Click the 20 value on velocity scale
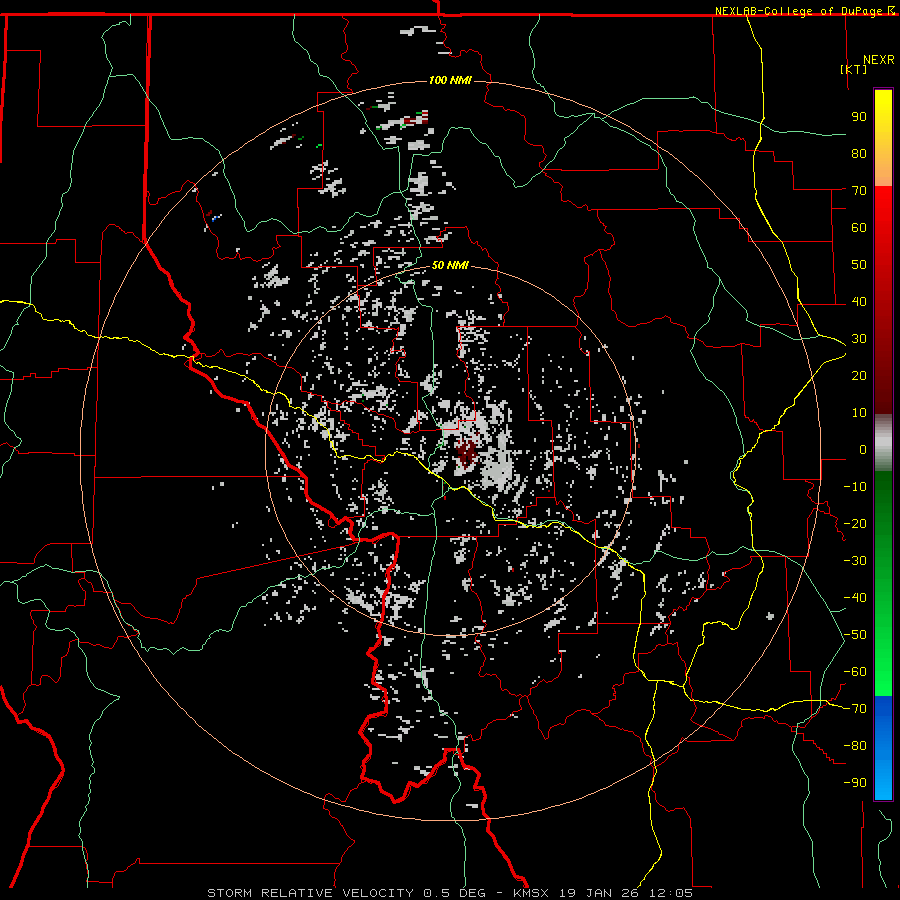 coord(859,375)
